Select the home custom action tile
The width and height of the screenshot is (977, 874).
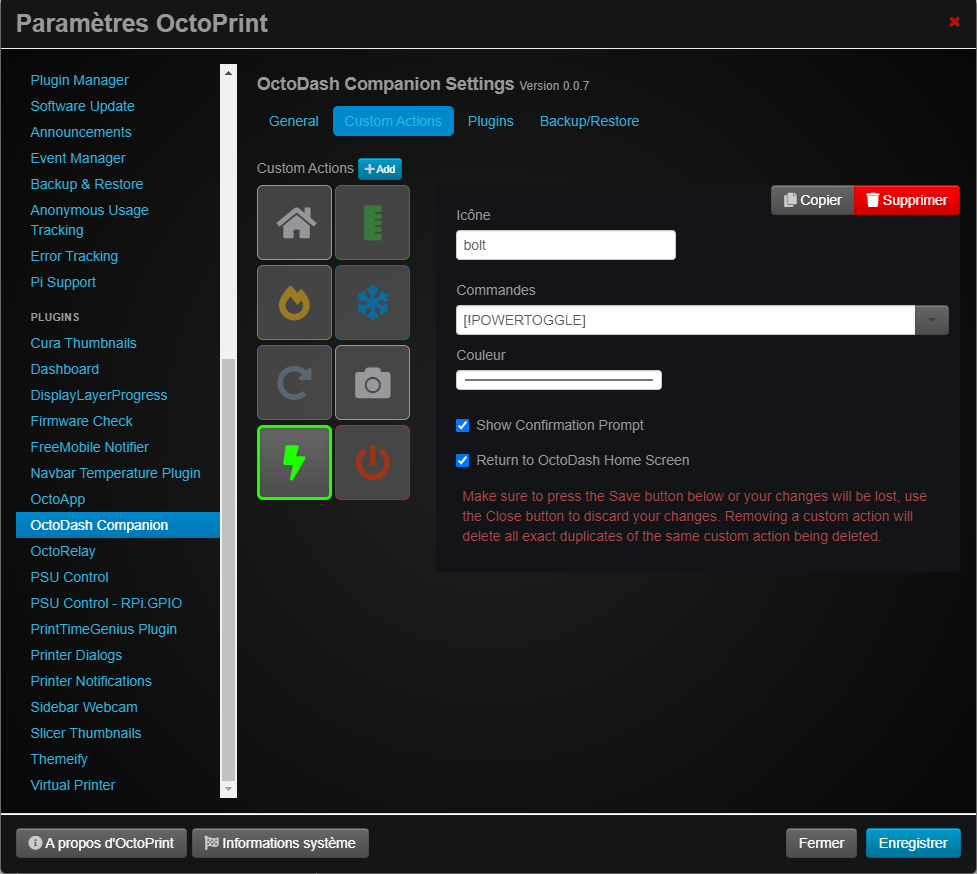coord(294,222)
